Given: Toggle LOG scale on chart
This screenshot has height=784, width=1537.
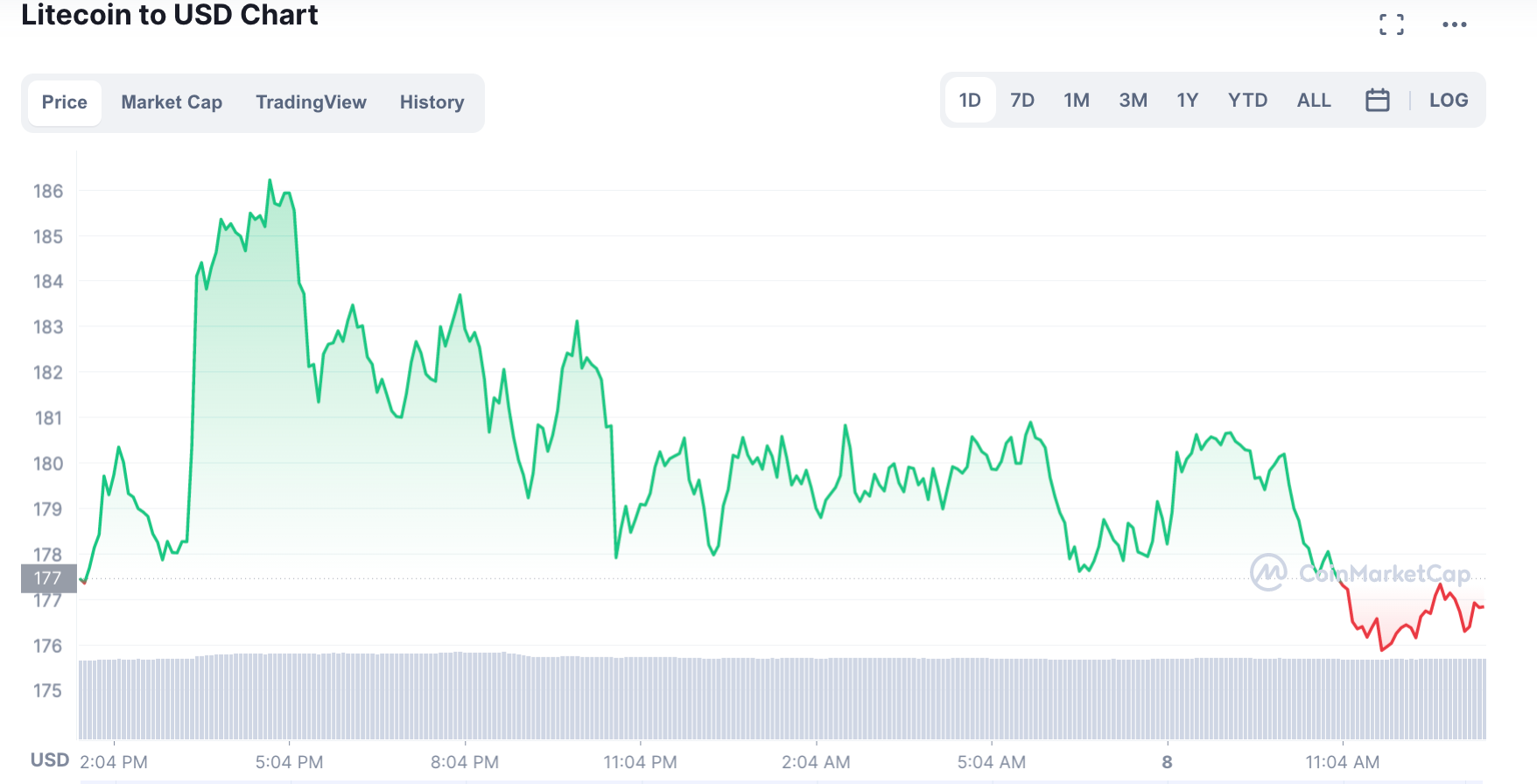Looking at the screenshot, I should click(1449, 100).
